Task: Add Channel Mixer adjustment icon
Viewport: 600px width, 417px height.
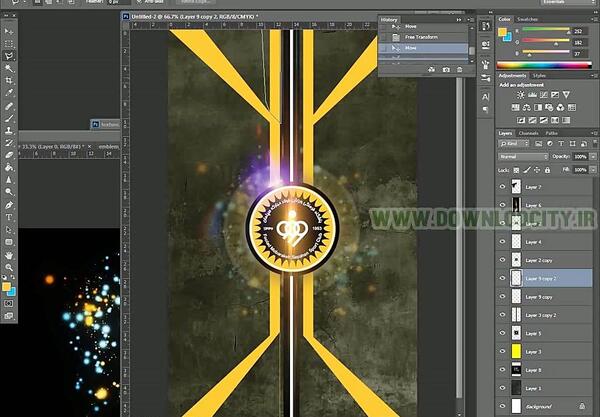Action: 560,108
